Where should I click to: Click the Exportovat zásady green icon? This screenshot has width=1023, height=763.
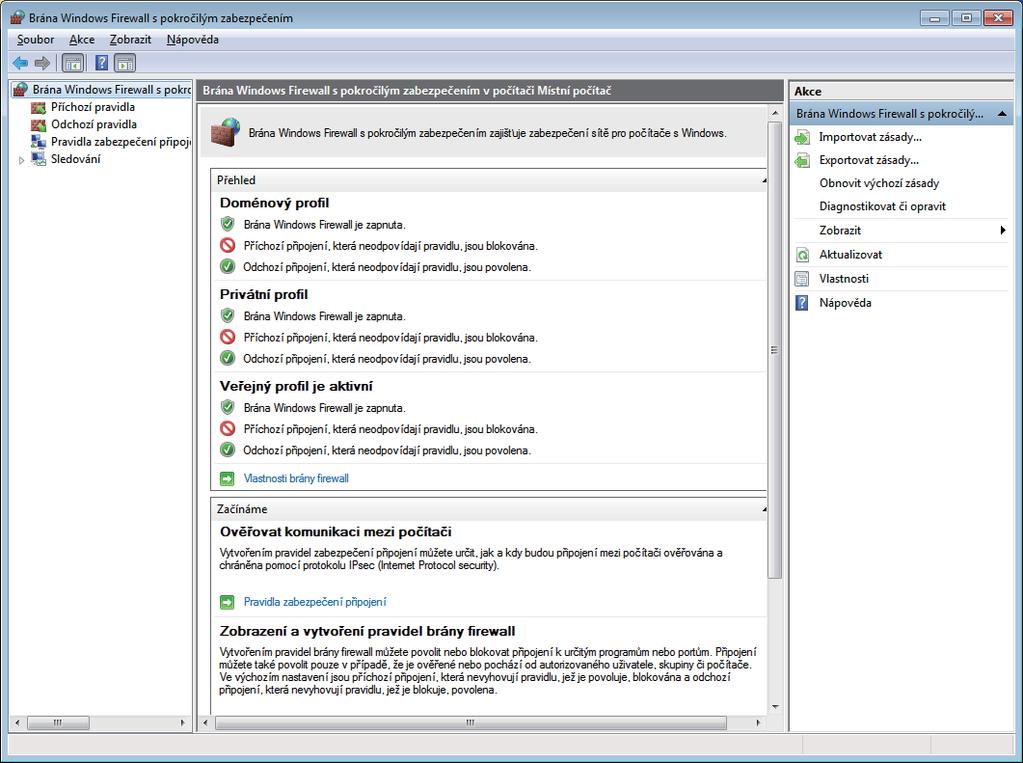point(802,161)
